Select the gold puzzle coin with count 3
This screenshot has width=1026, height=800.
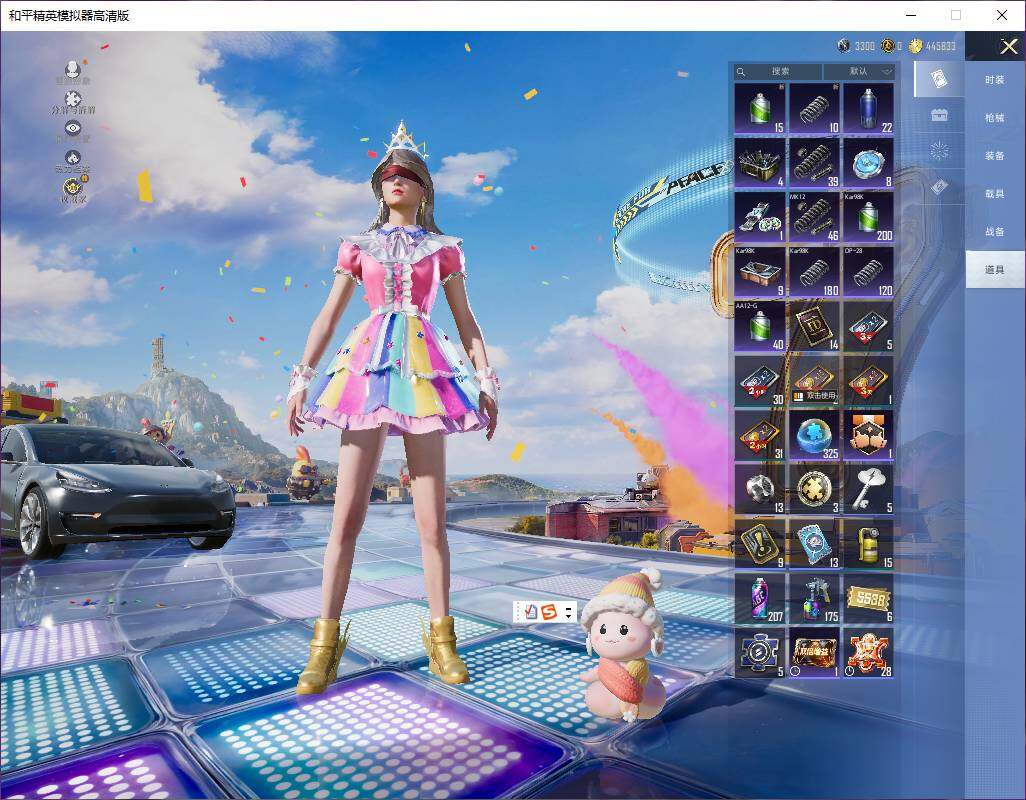814,490
